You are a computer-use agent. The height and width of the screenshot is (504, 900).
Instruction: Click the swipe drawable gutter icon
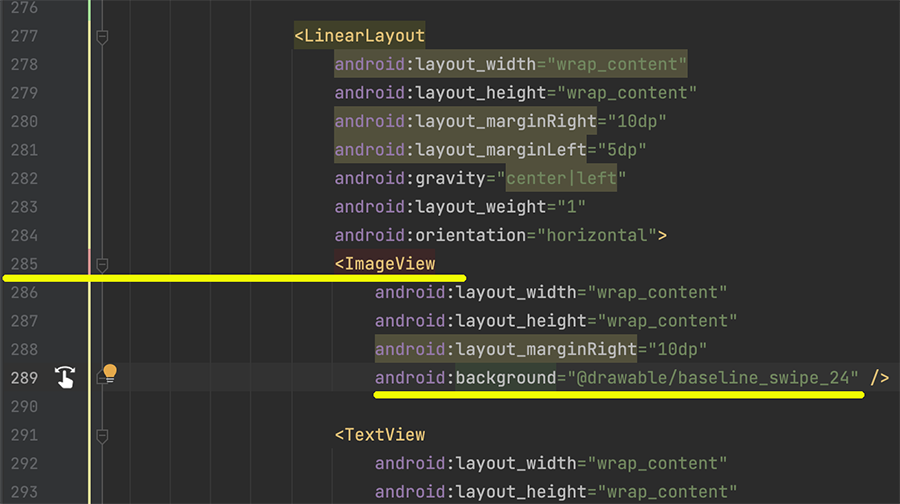click(x=65, y=377)
